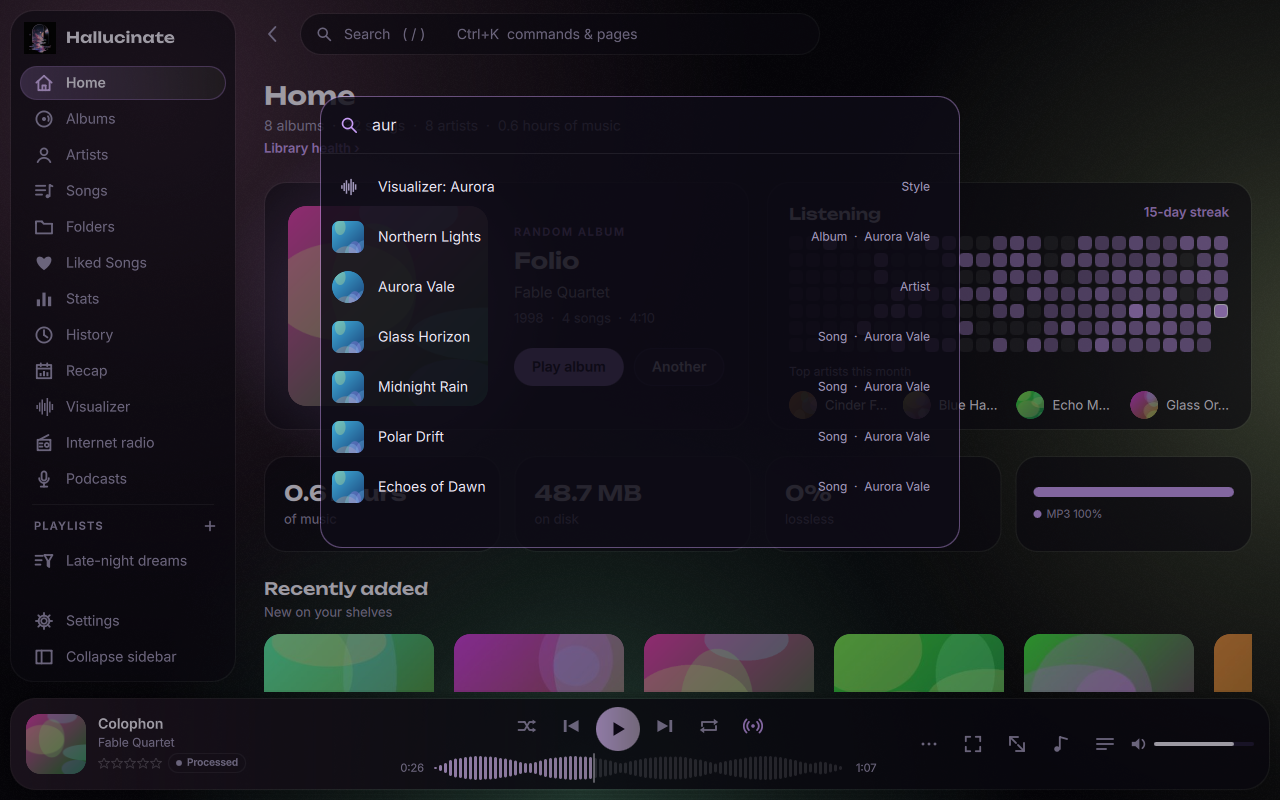This screenshot has height=800, width=1280.
Task: Click the palette input containing 'aur'
Action: coord(640,125)
